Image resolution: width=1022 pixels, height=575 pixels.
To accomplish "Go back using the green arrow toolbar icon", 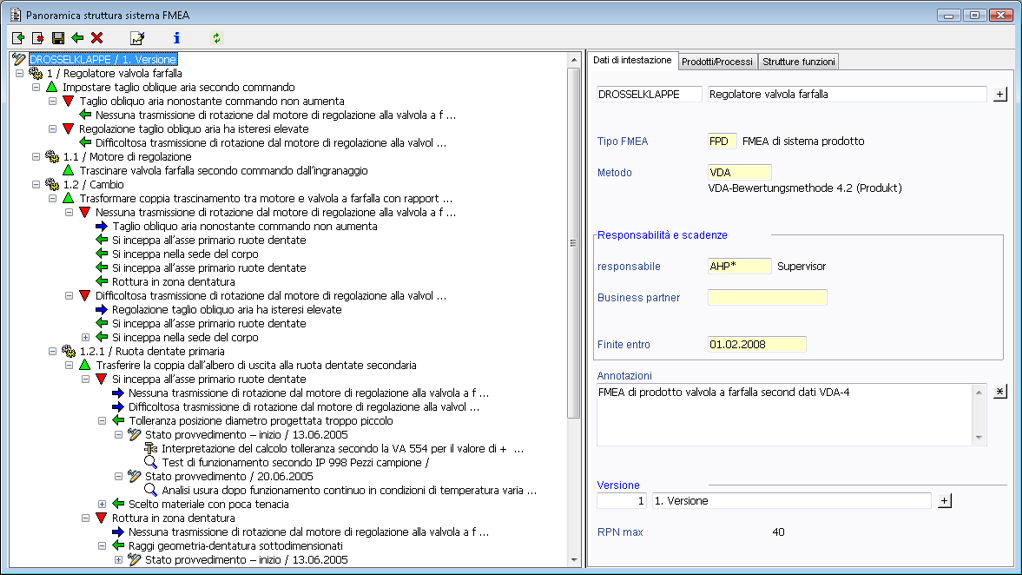I will coord(78,38).
